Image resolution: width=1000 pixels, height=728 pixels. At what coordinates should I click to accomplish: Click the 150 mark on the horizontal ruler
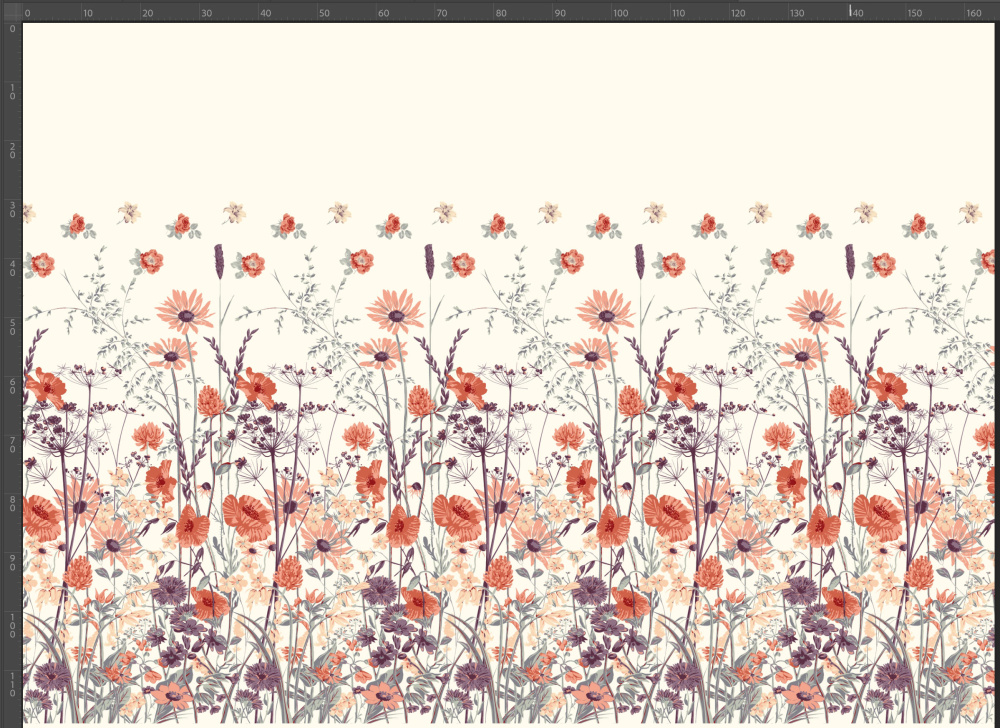click(915, 13)
